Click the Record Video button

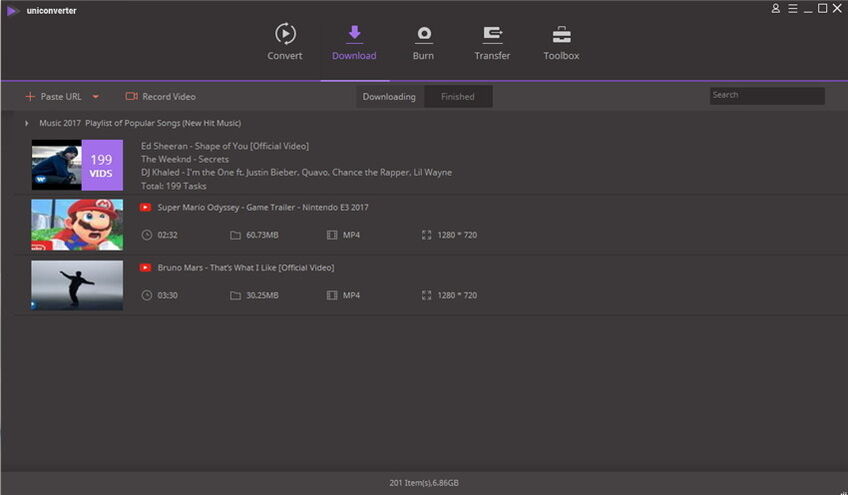point(161,96)
